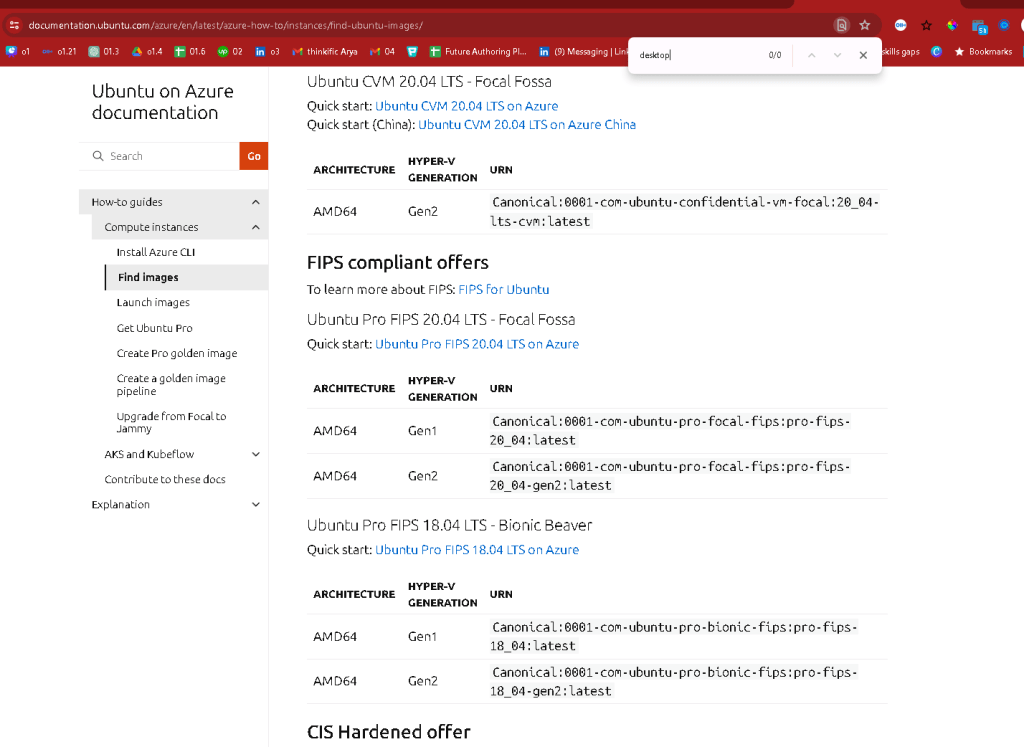Collapse the Compute instances section
Image resolution: width=1024 pixels, height=747 pixels.
click(x=256, y=227)
